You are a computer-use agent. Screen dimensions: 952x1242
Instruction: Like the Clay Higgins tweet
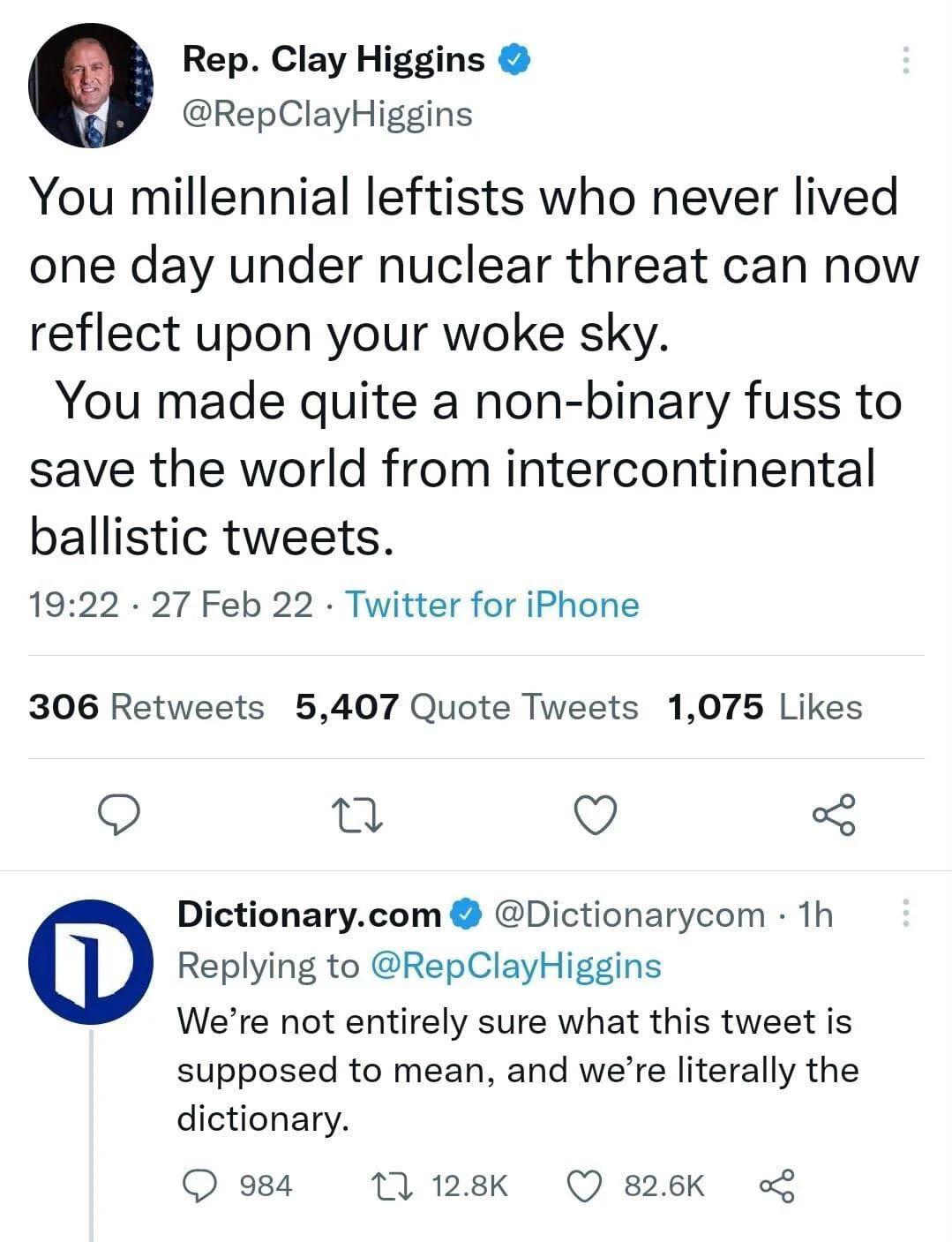(596, 815)
